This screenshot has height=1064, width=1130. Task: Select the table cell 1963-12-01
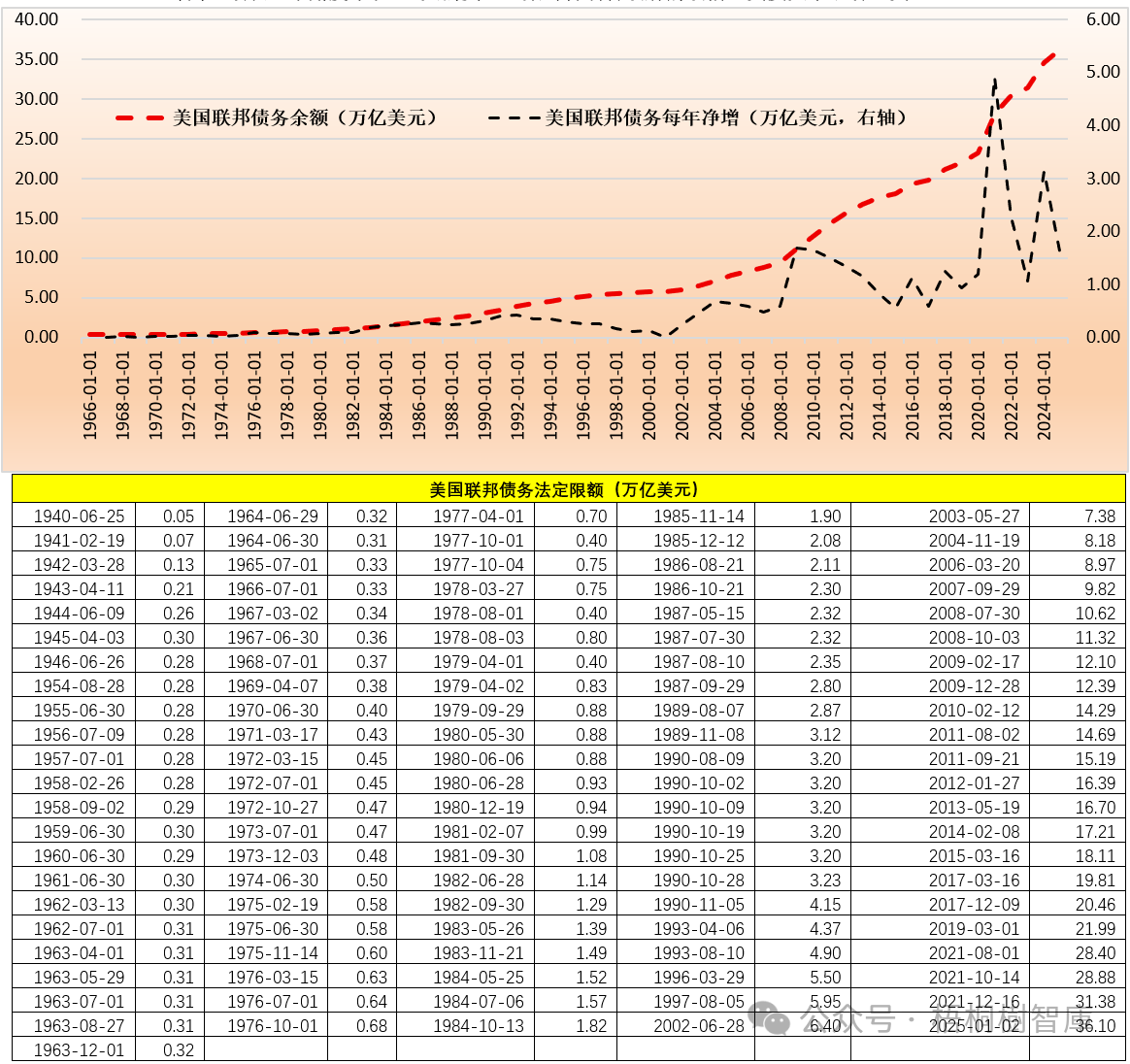coord(79,1050)
